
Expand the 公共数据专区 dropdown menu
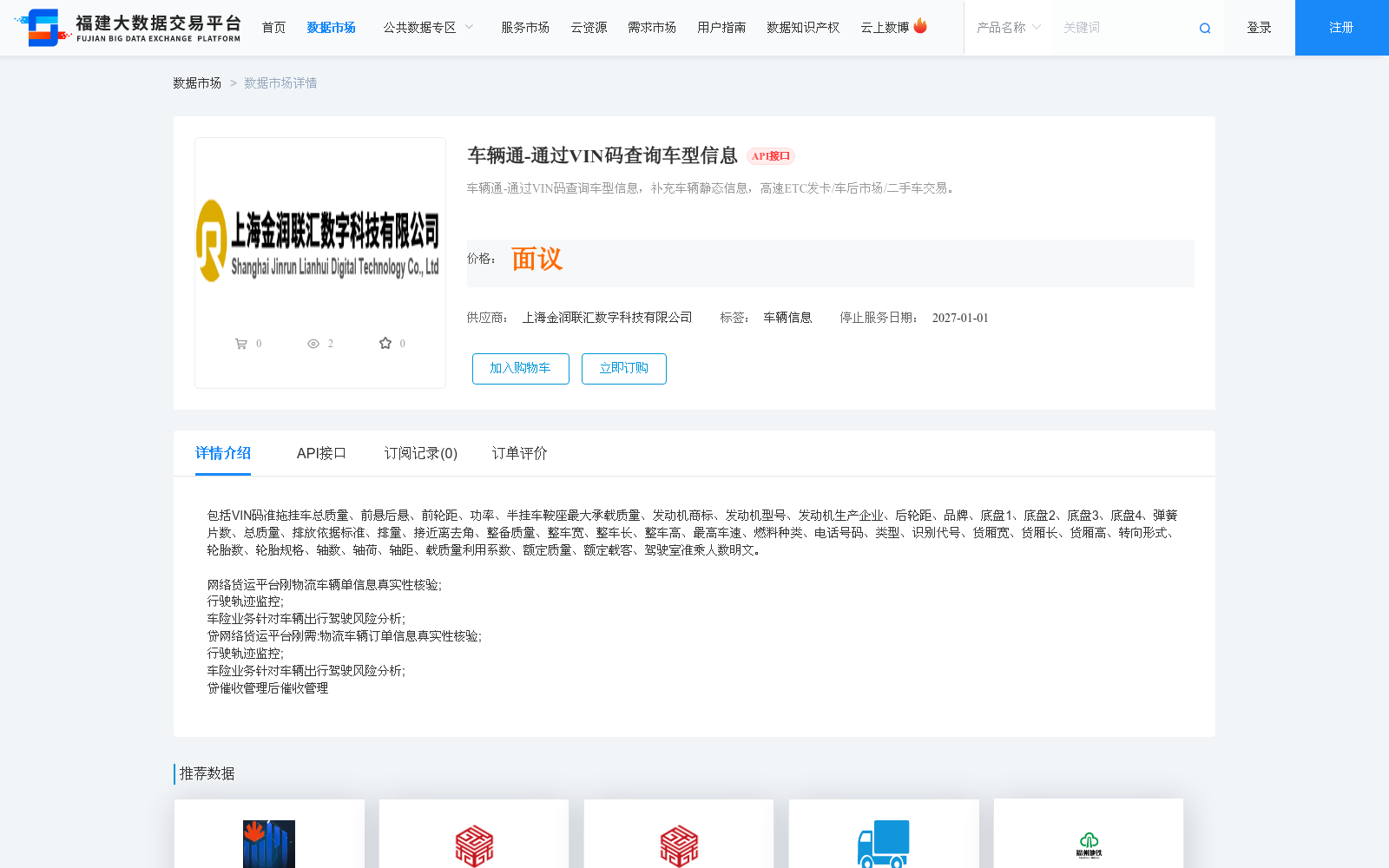pos(429,28)
